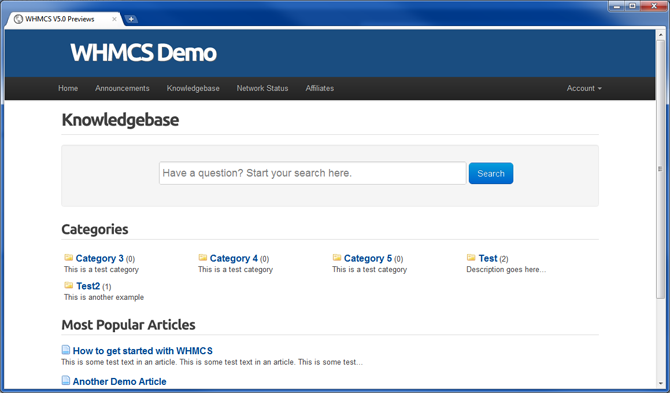Click the Category 4 folder icon
The width and height of the screenshot is (670, 393).
(203, 258)
